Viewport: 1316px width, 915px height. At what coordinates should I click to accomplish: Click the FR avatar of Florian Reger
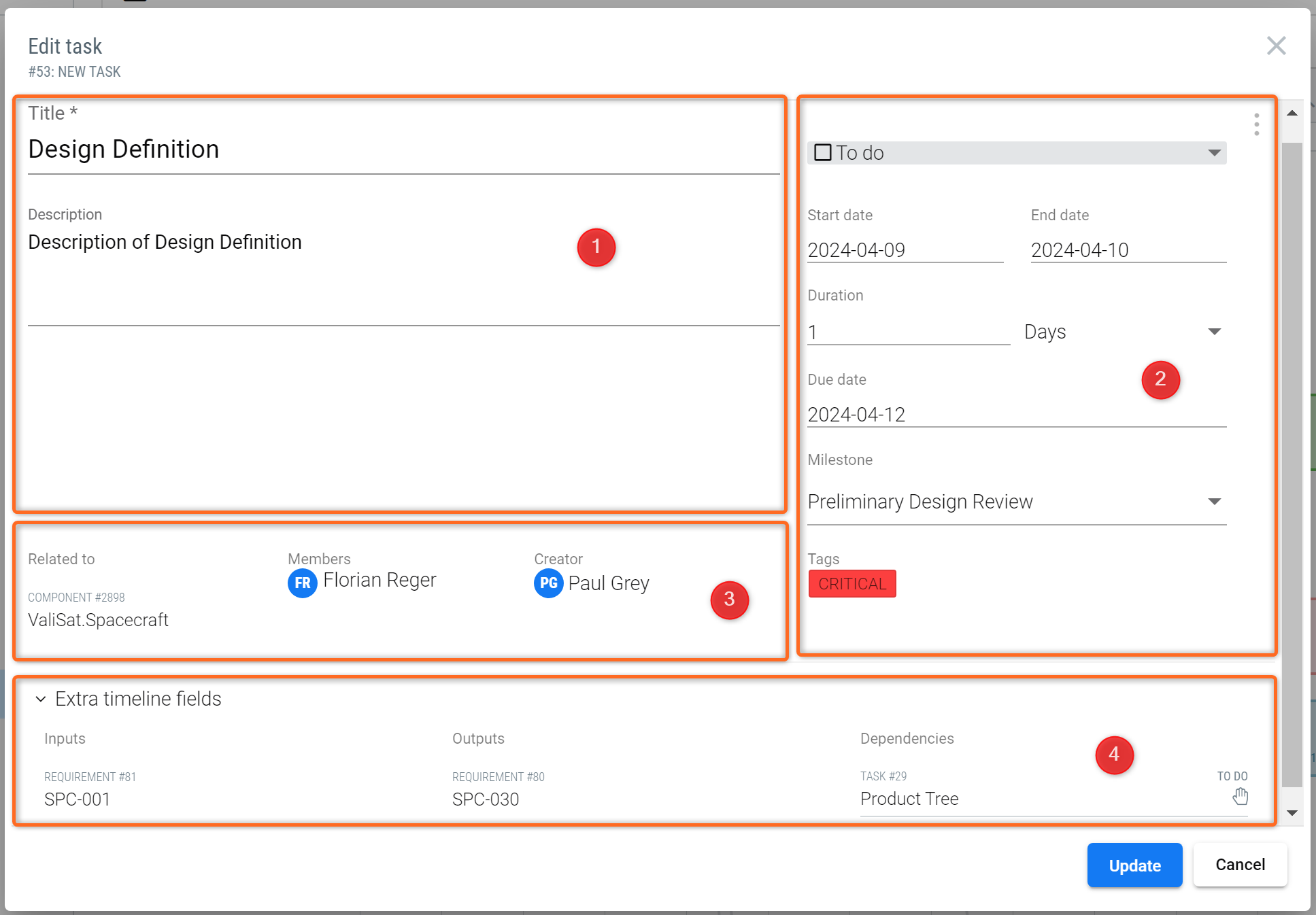coord(302,583)
